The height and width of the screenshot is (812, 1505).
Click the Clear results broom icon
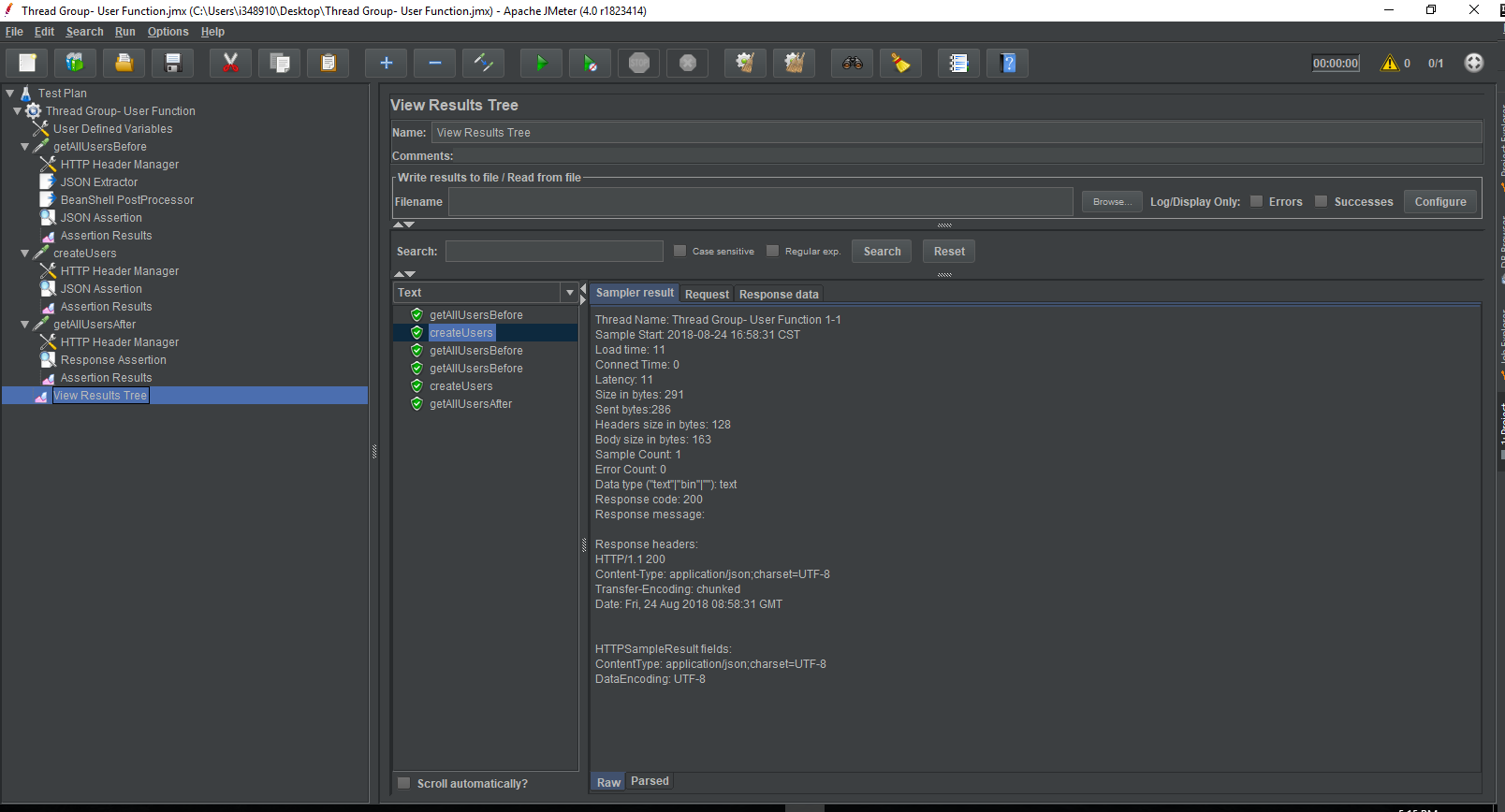pos(745,63)
